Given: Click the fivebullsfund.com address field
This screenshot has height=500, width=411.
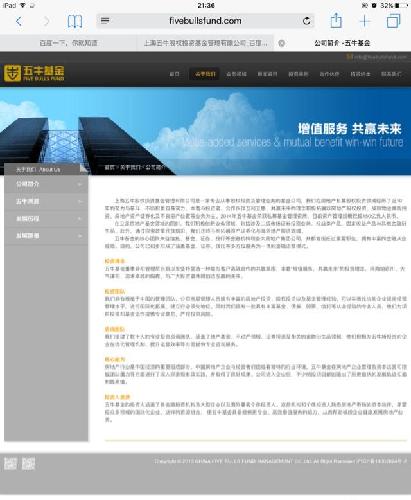Looking at the screenshot, I should tap(205, 21).
